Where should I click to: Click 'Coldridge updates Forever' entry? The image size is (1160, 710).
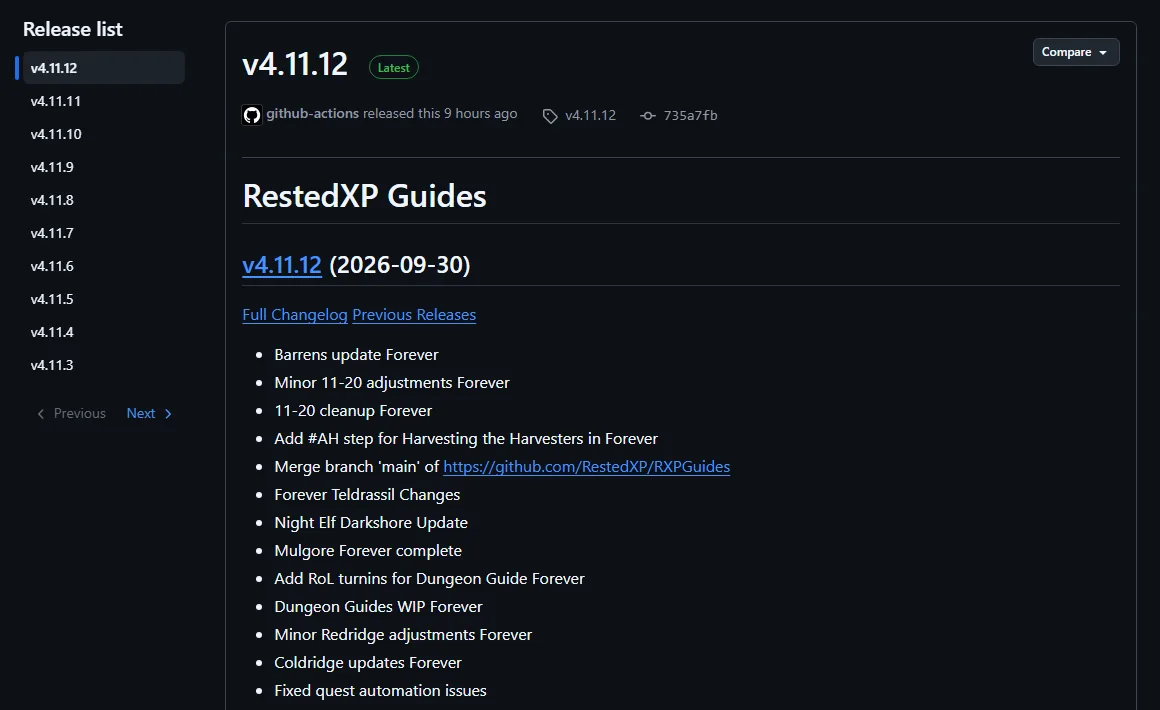click(368, 663)
